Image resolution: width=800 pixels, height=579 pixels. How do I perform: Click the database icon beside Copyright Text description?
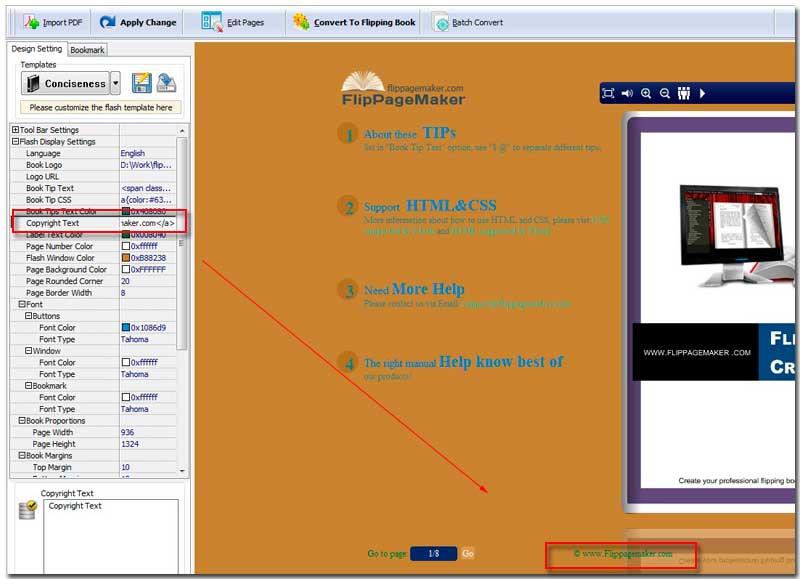[x=28, y=510]
